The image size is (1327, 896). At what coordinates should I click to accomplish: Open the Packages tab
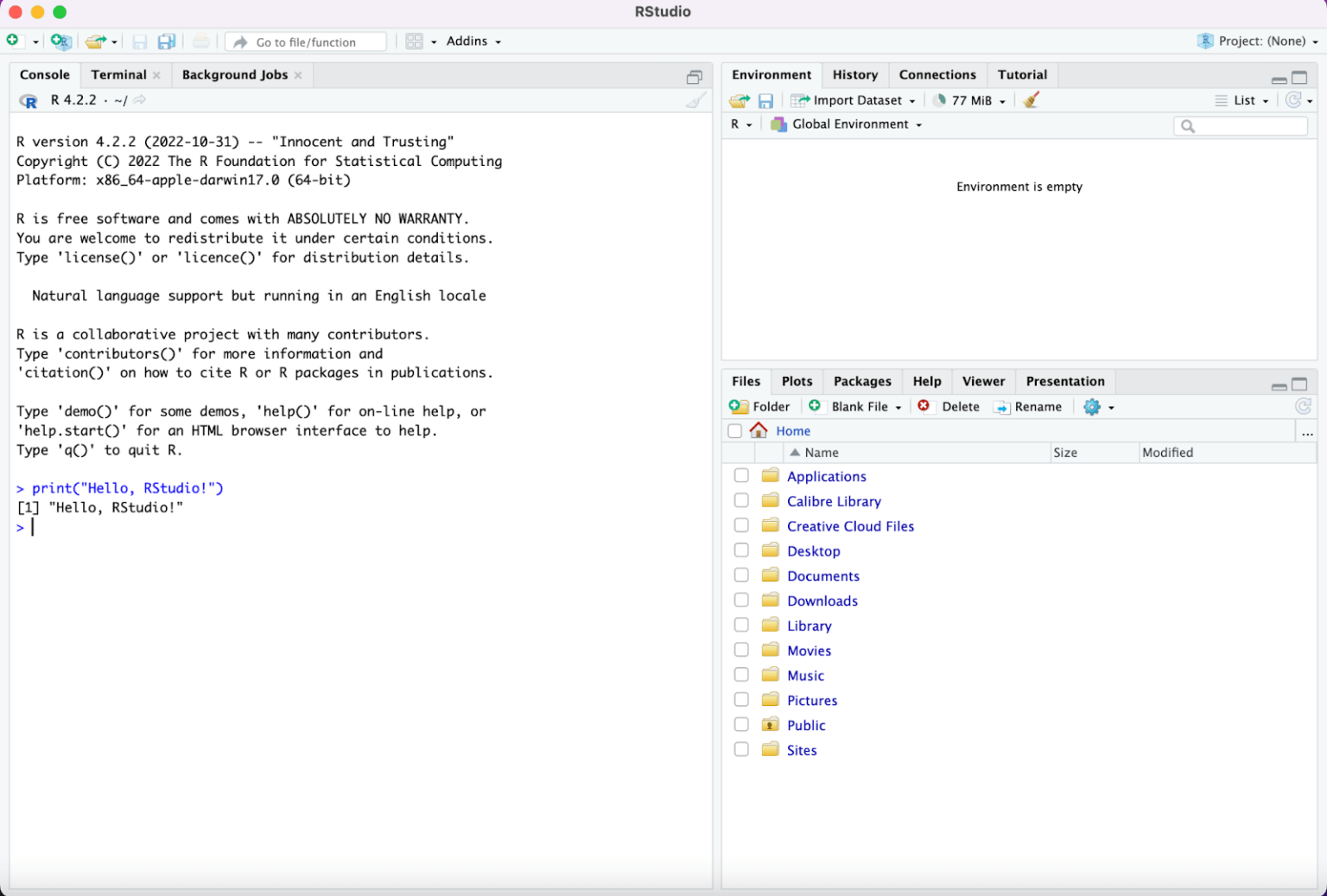click(x=862, y=381)
